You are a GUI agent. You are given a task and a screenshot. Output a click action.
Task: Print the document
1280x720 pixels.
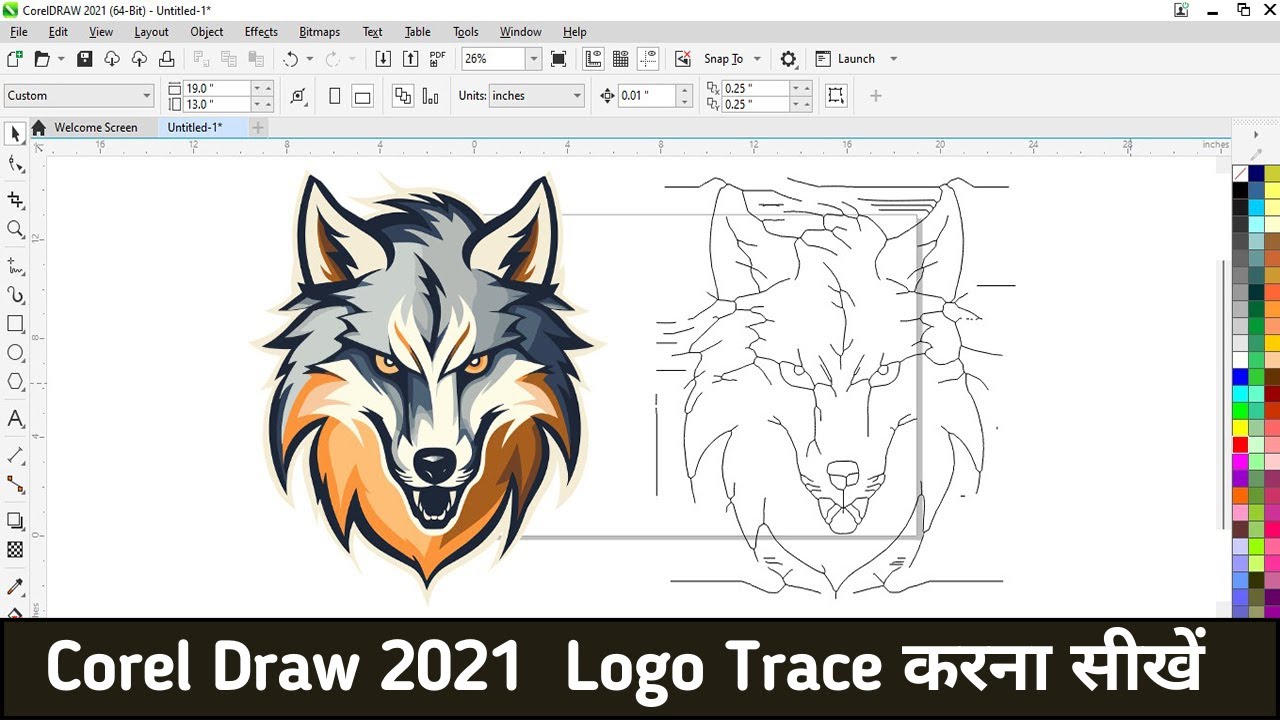tap(167, 59)
